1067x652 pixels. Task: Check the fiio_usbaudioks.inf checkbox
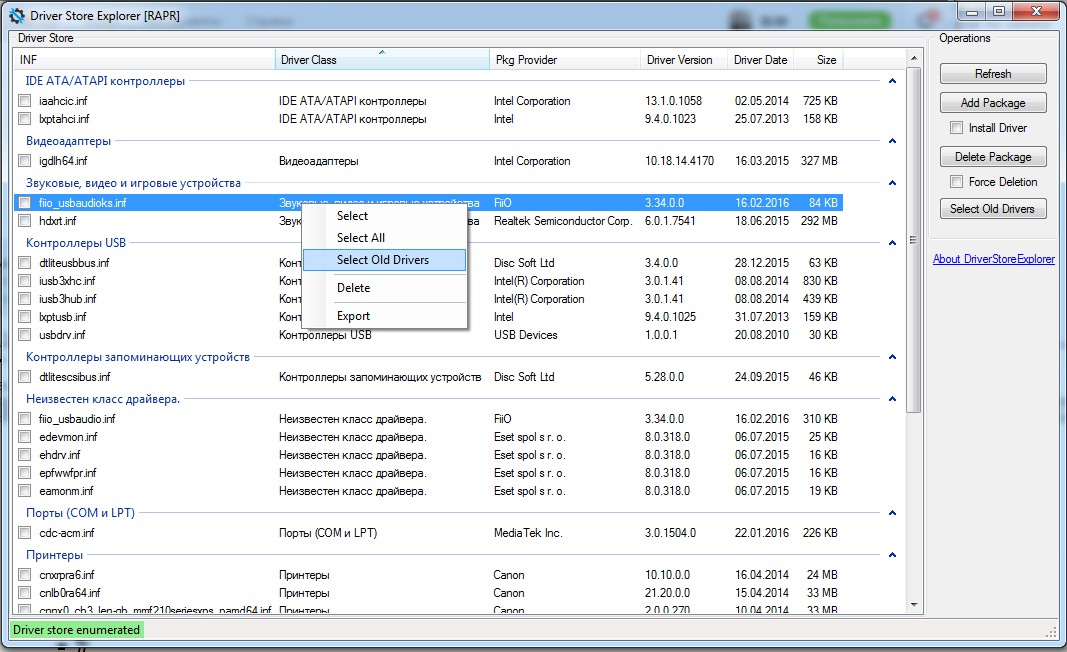point(25,203)
